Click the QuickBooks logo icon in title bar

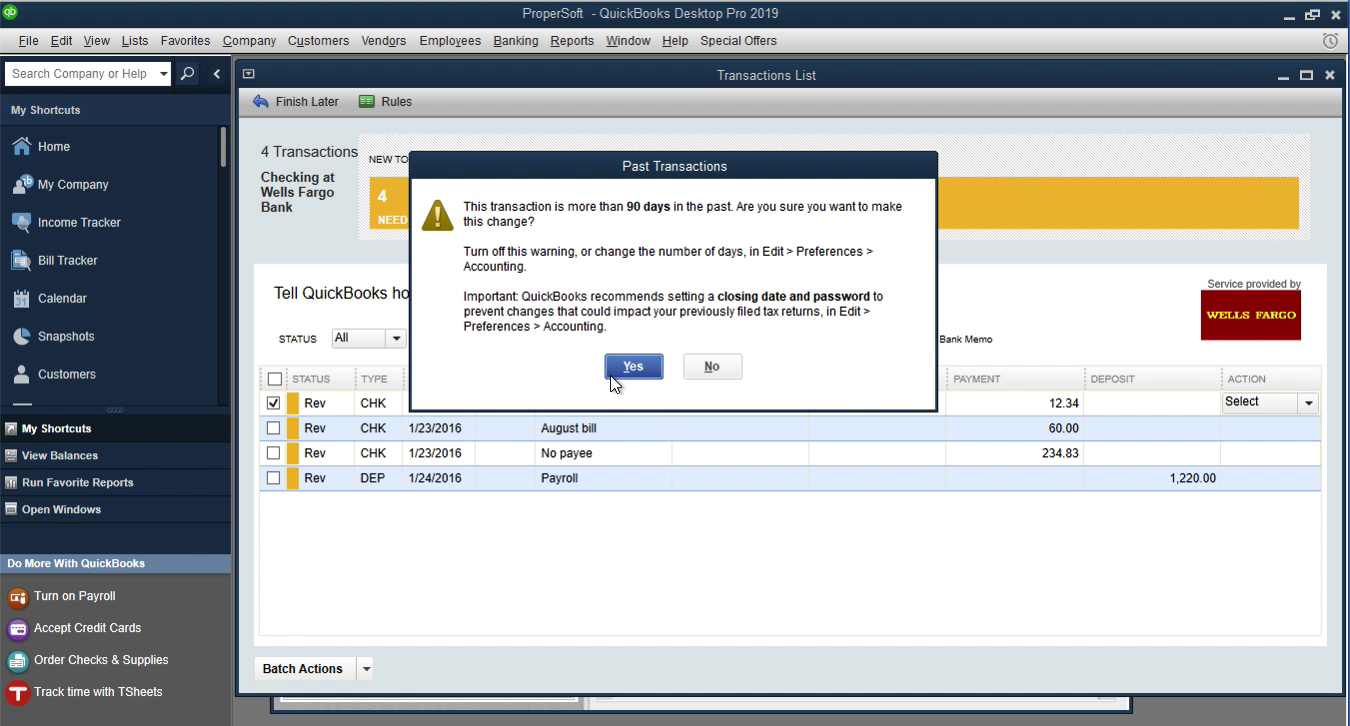pyautogui.click(x=10, y=13)
